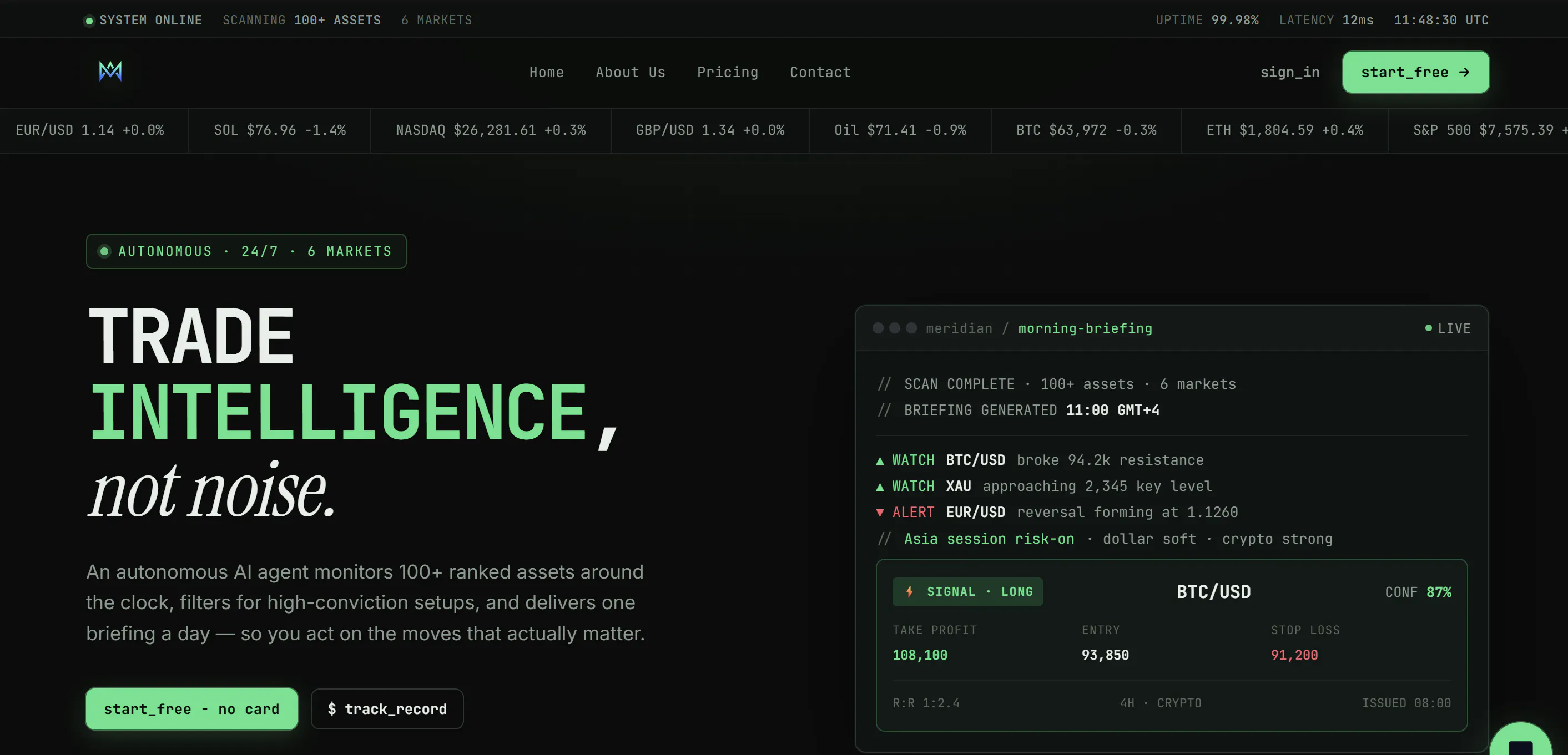Click the lightning bolt signal icon
The image size is (1568, 755).
click(909, 591)
